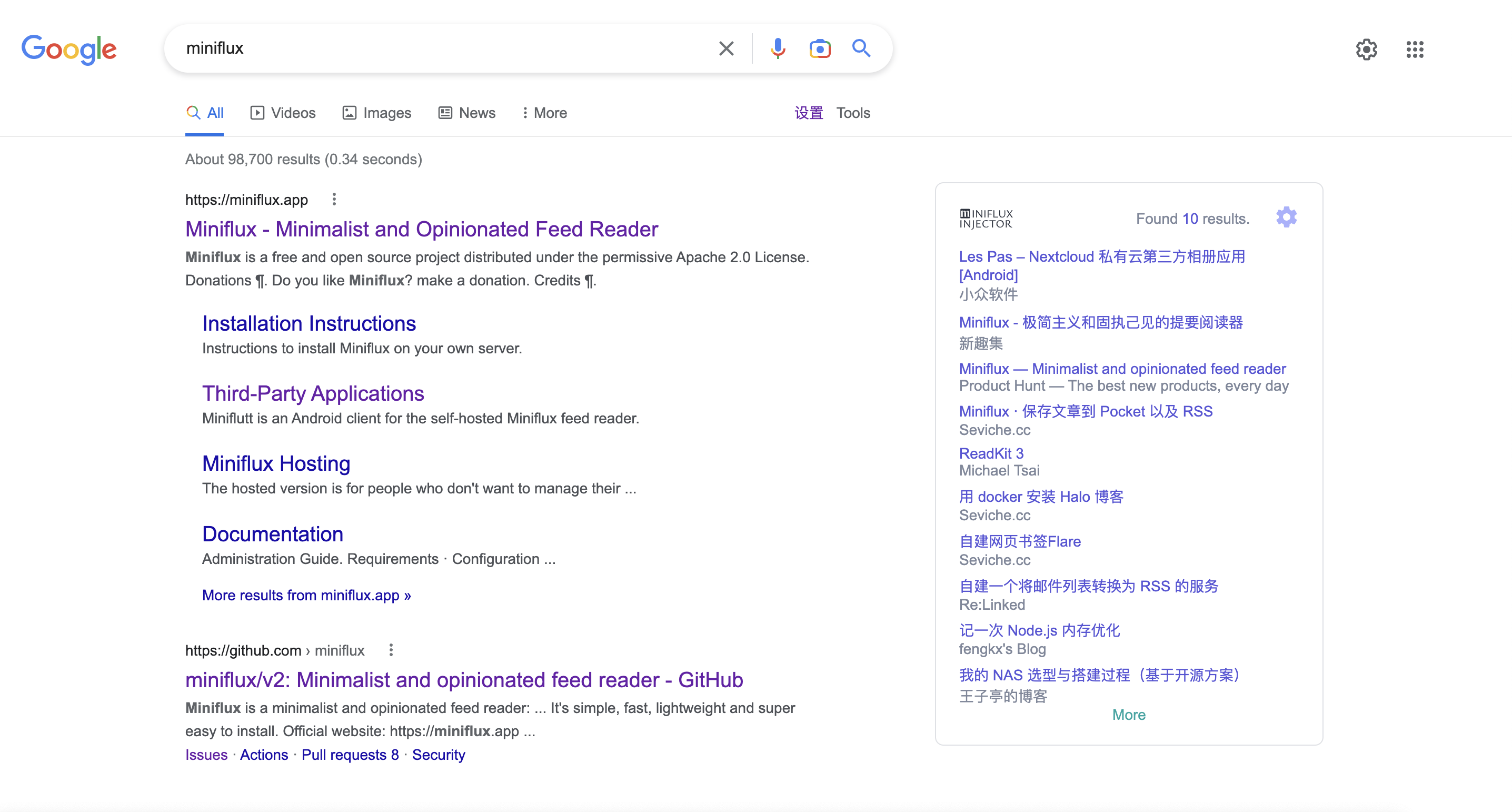Click More in Miniflux Injector panel
This screenshot has height=812, width=1512.
coord(1128,715)
